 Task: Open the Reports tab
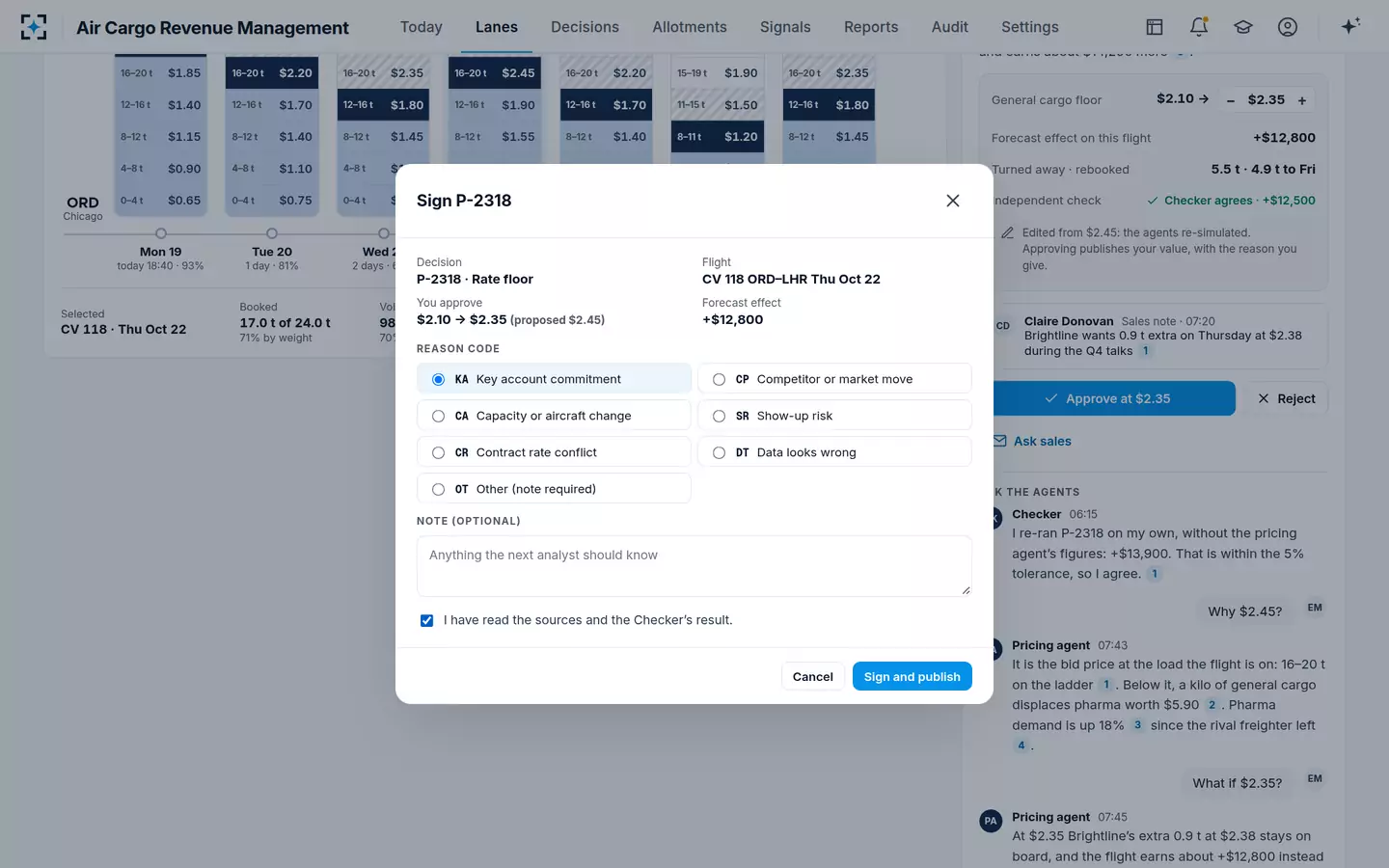[x=871, y=27]
